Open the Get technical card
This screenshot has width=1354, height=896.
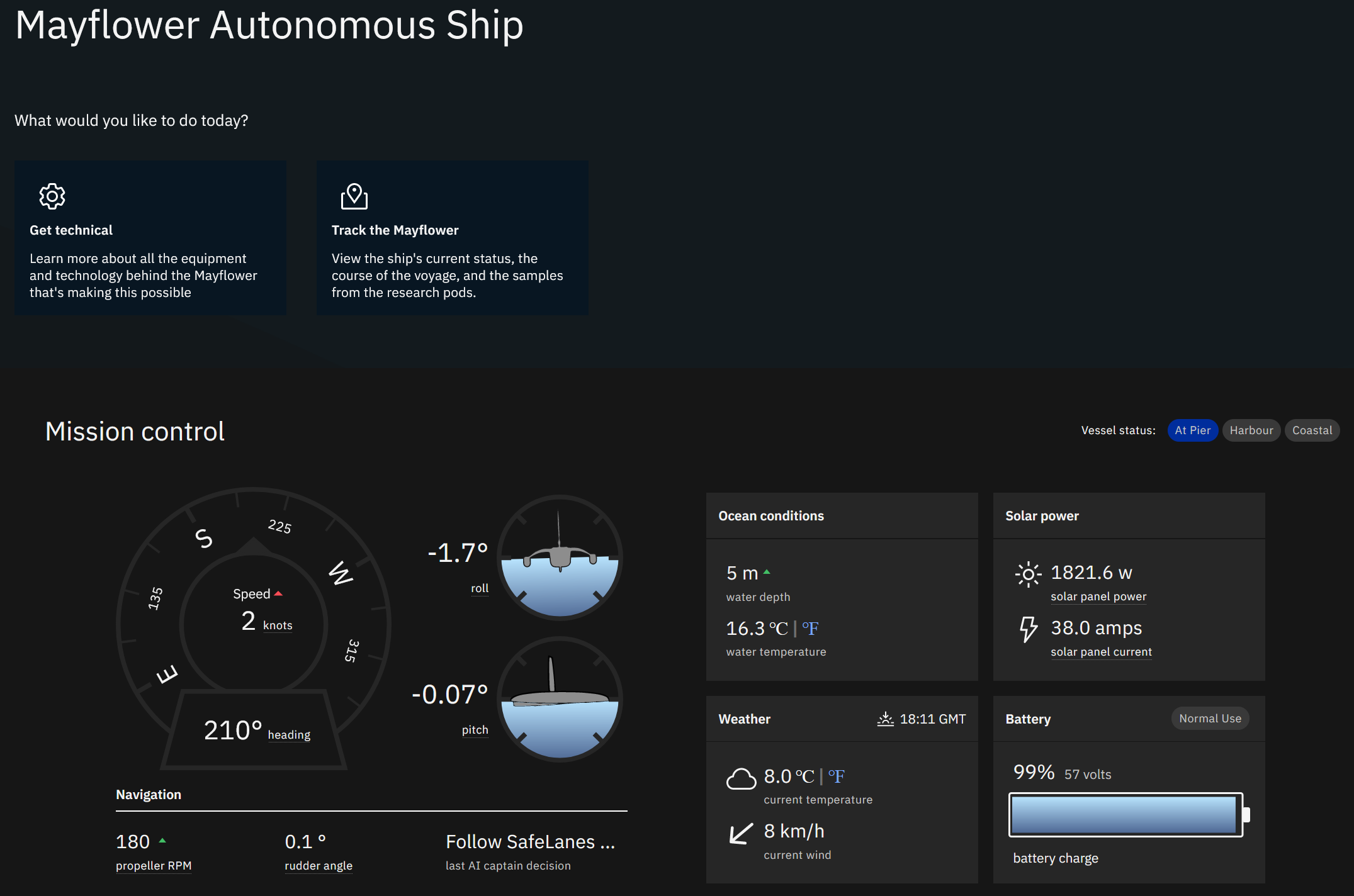pyautogui.click(x=150, y=238)
